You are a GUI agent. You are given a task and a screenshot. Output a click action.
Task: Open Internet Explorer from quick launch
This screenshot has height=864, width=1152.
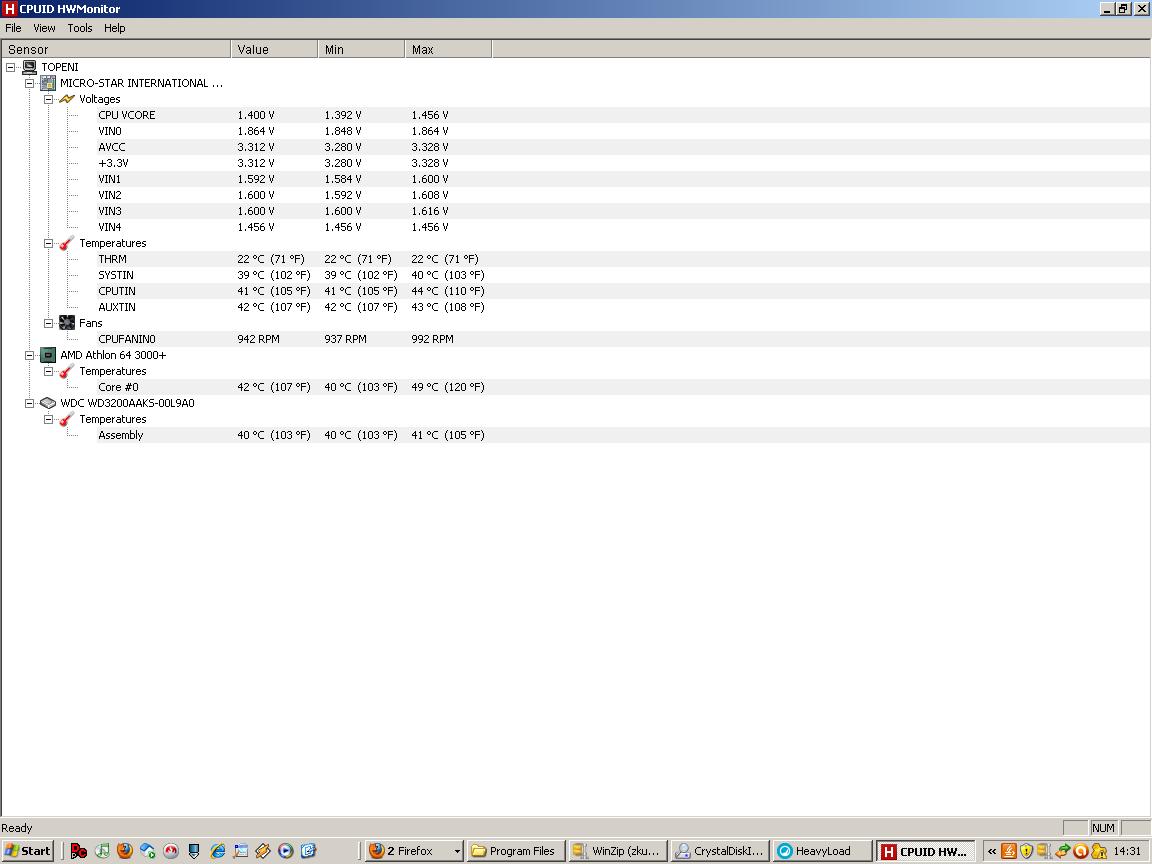click(x=217, y=851)
